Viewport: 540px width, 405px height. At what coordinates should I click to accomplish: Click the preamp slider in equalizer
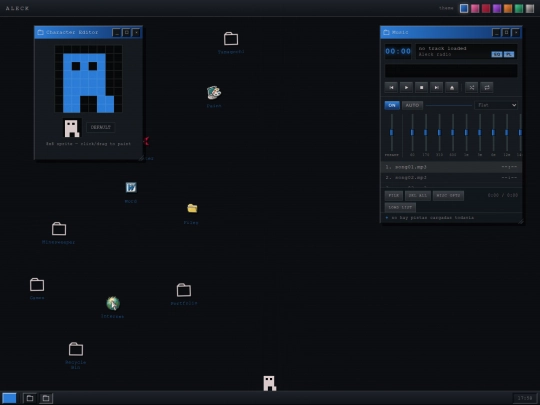coord(392,133)
